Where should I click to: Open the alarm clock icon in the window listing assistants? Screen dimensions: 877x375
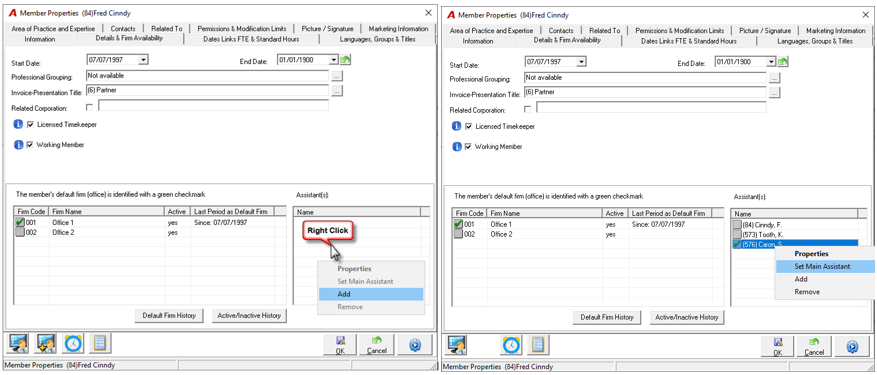(x=511, y=345)
